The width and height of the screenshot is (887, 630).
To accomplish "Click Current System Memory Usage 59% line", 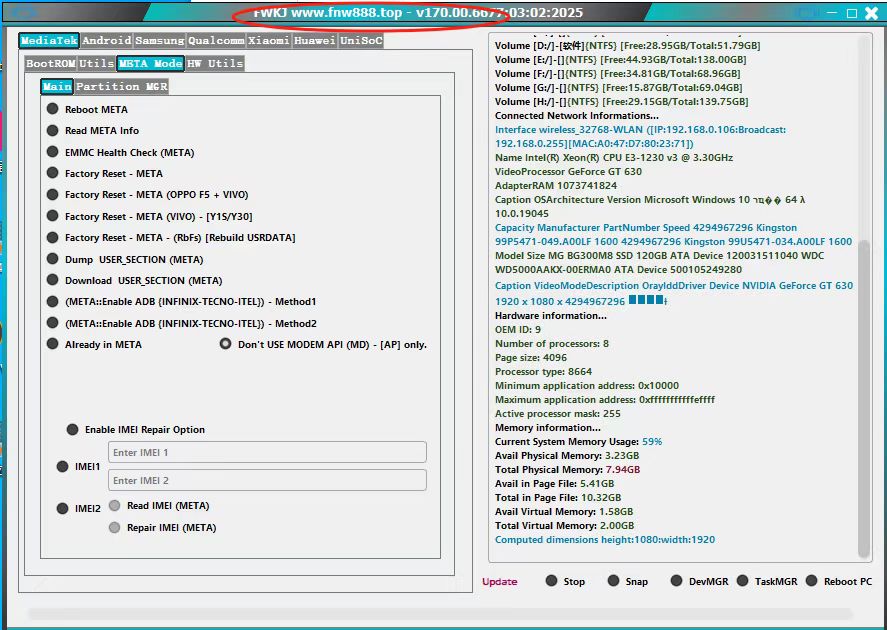I will pos(578,442).
